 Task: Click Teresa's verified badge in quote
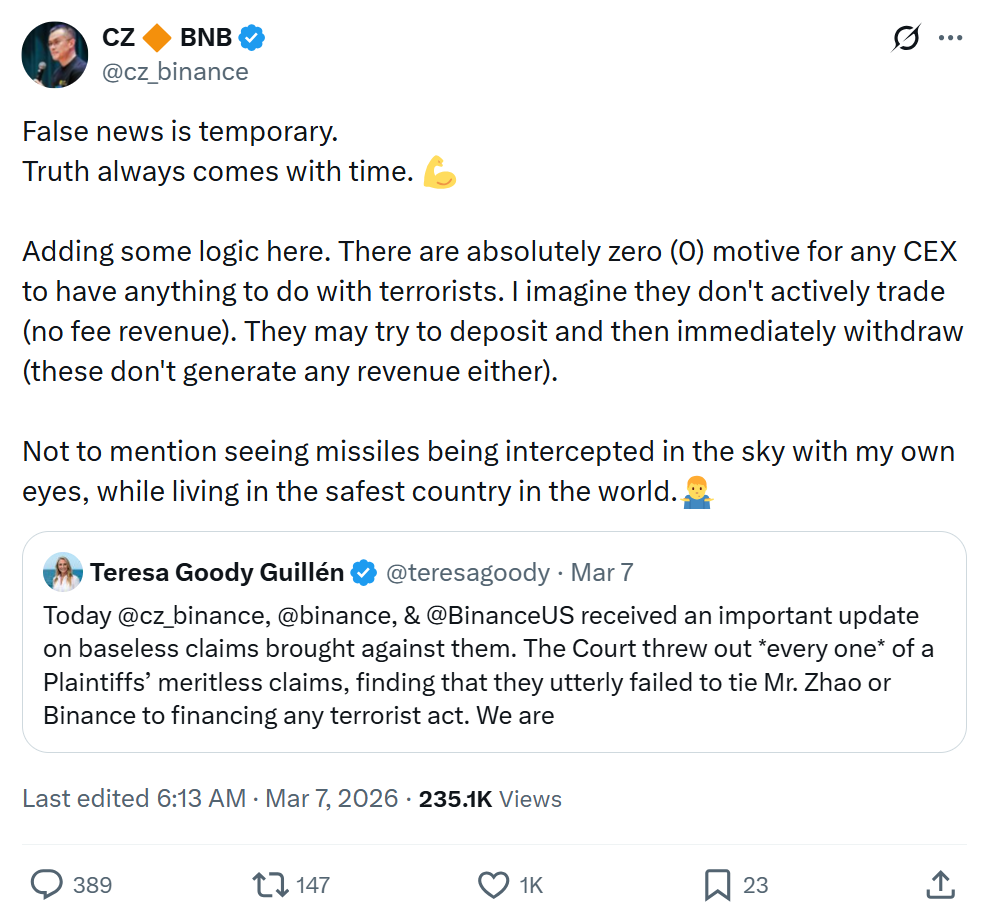364,573
